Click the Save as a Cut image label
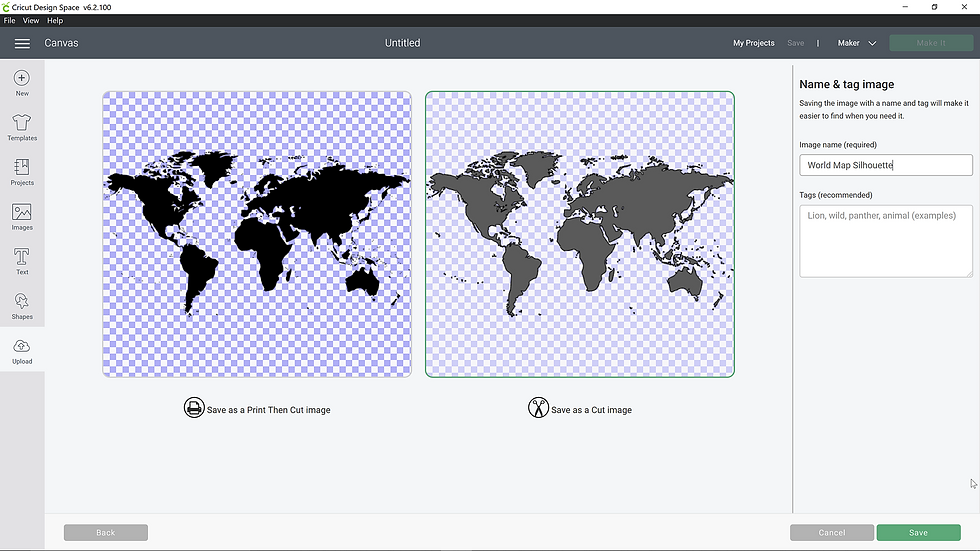The height and width of the screenshot is (551, 980). (591, 410)
